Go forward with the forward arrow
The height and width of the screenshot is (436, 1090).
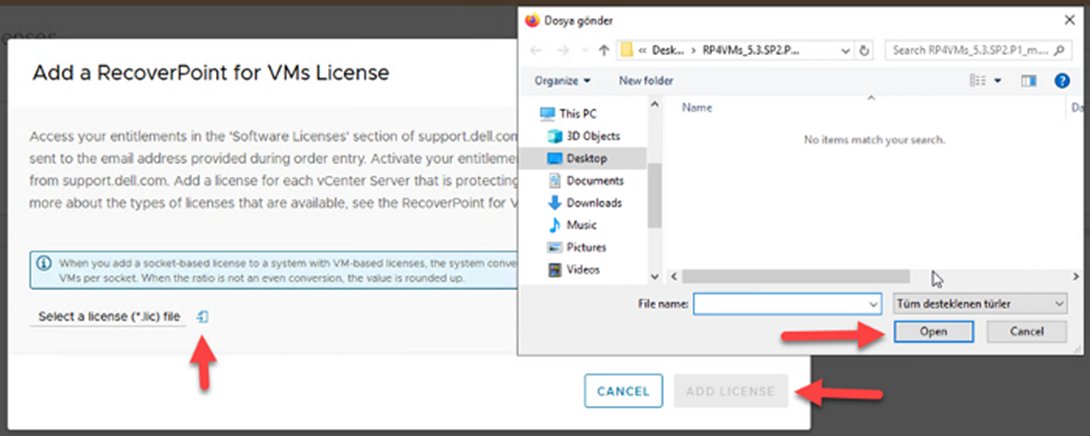tap(562, 50)
